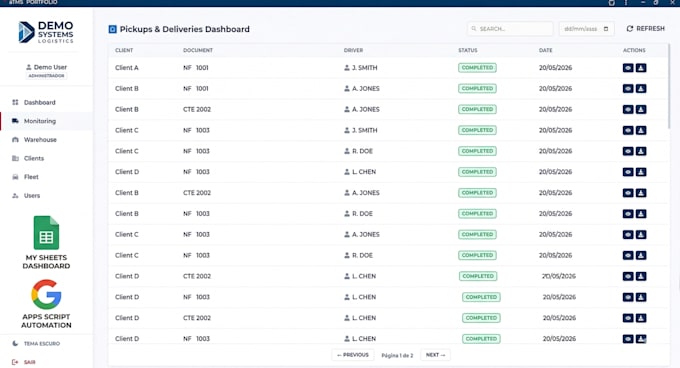
Task: View the Client C J. SMITH row details
Action: pyautogui.click(x=628, y=130)
